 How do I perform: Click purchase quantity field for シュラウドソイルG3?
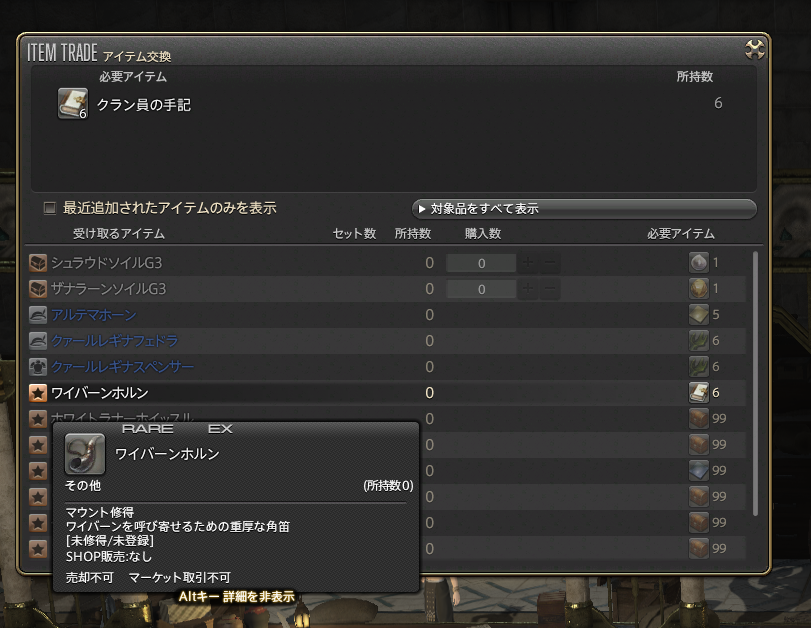coord(481,263)
